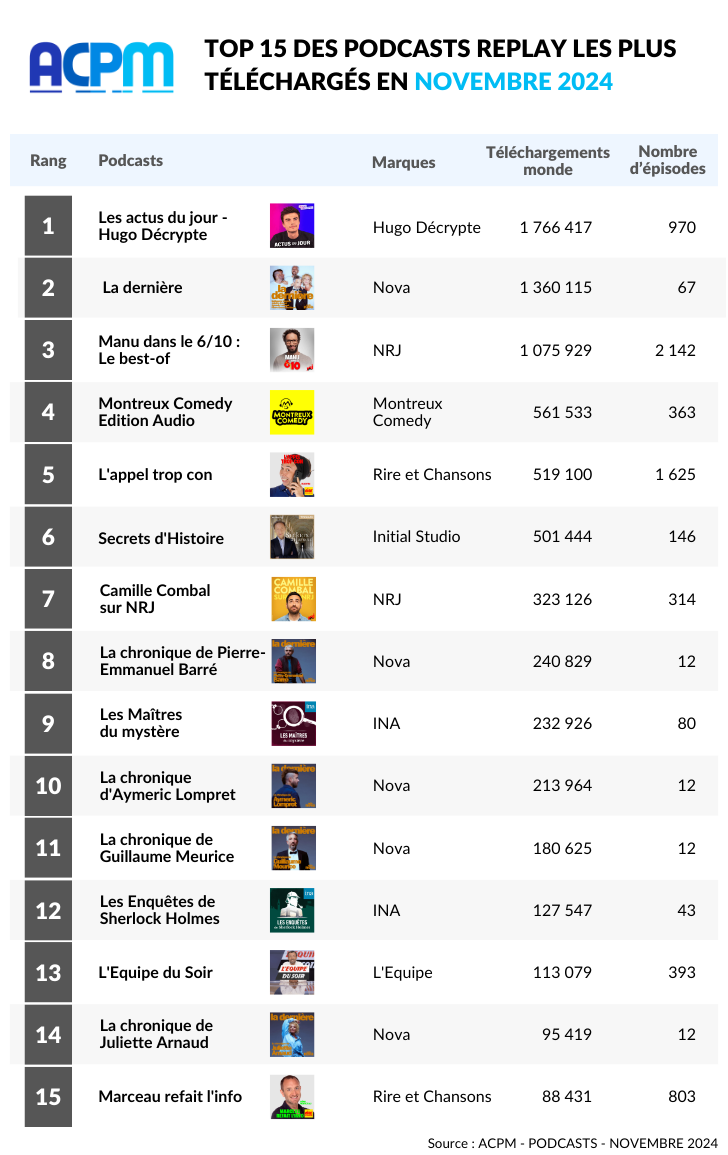Click the Manu dans le 6/10 cover image
Viewport: 728px width, 1155px height.
(292, 350)
